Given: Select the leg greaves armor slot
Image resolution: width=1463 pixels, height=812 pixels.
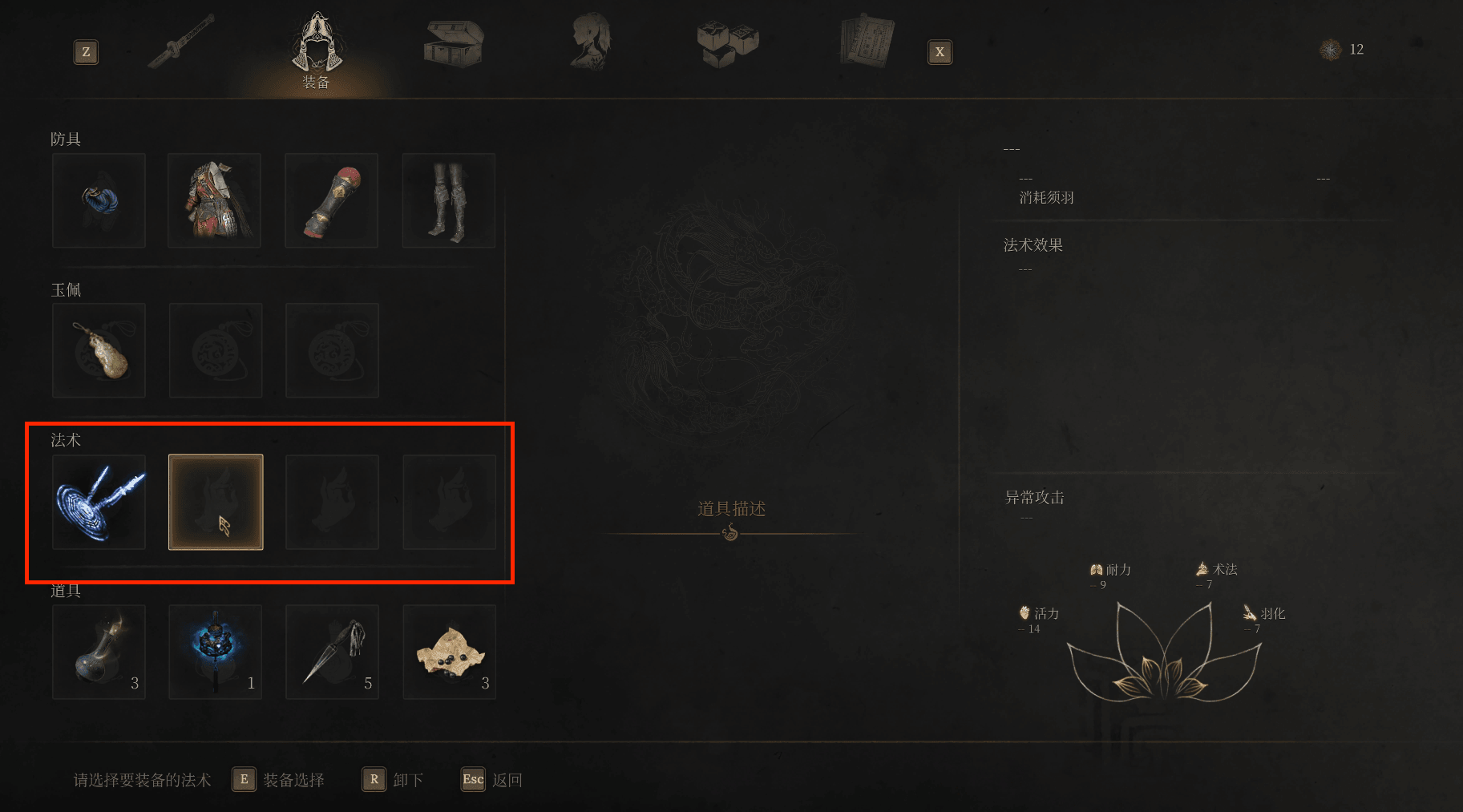Looking at the screenshot, I should click(x=449, y=200).
